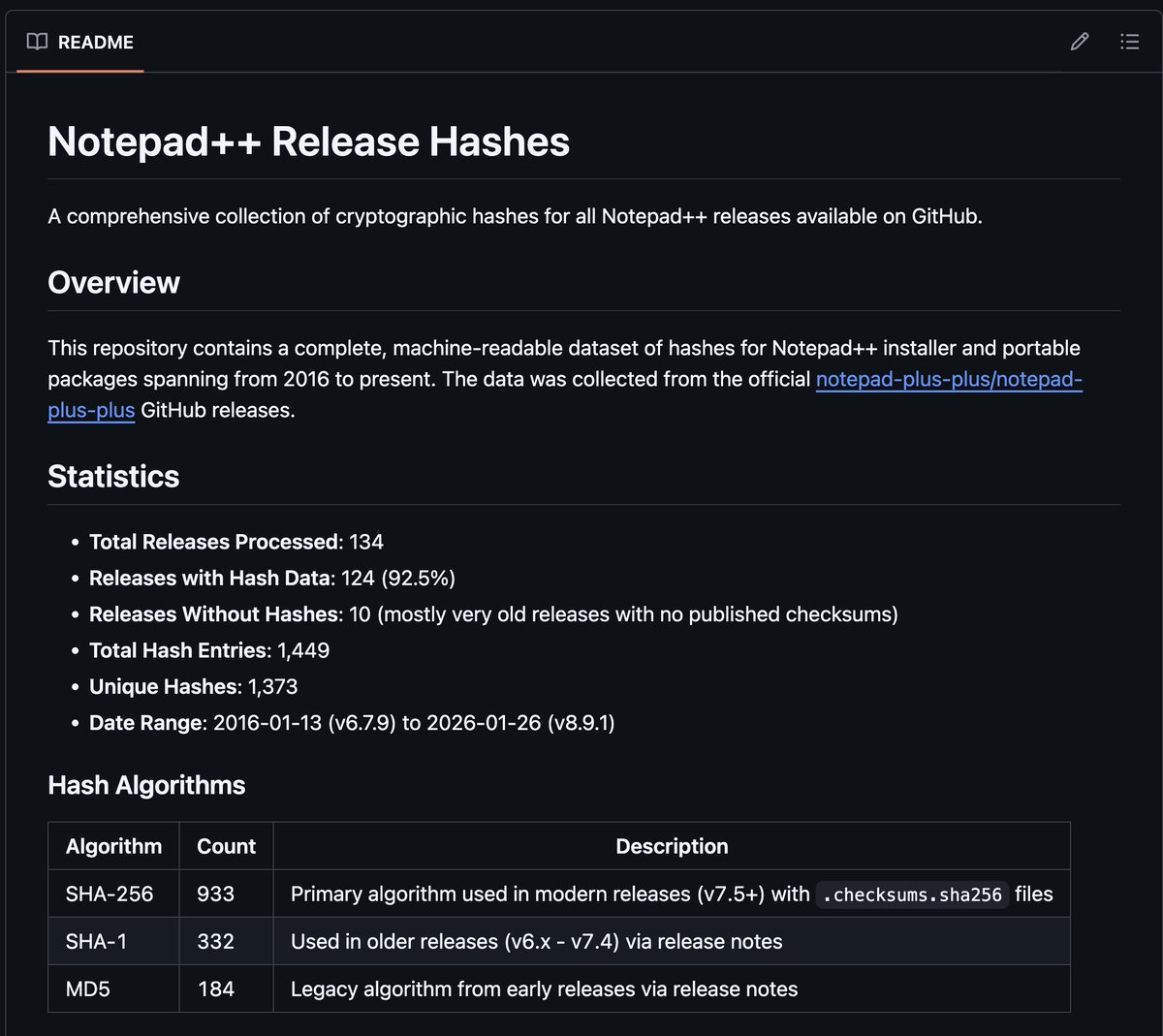Click the Total Hash Entries bullet
The height and width of the screenshot is (1036, 1163).
click(x=209, y=650)
